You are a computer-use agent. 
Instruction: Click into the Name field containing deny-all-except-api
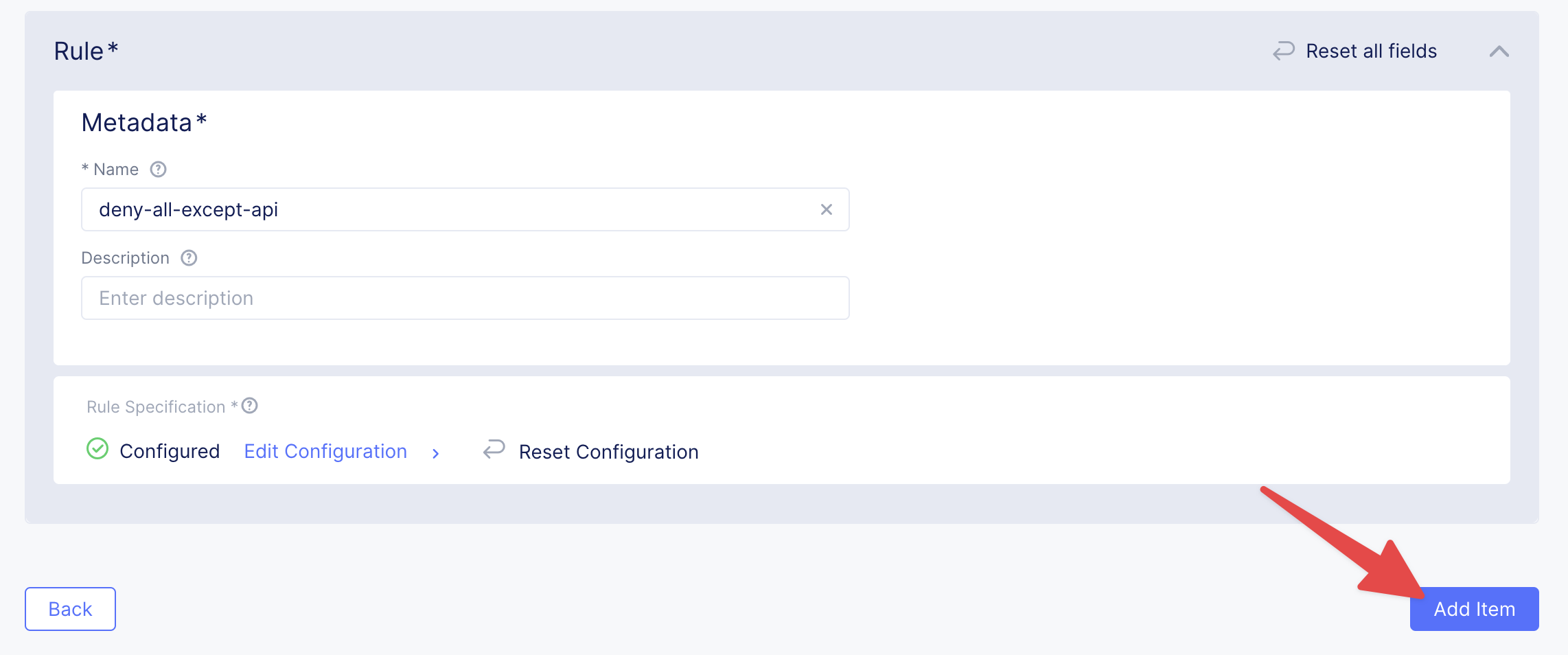point(453,209)
